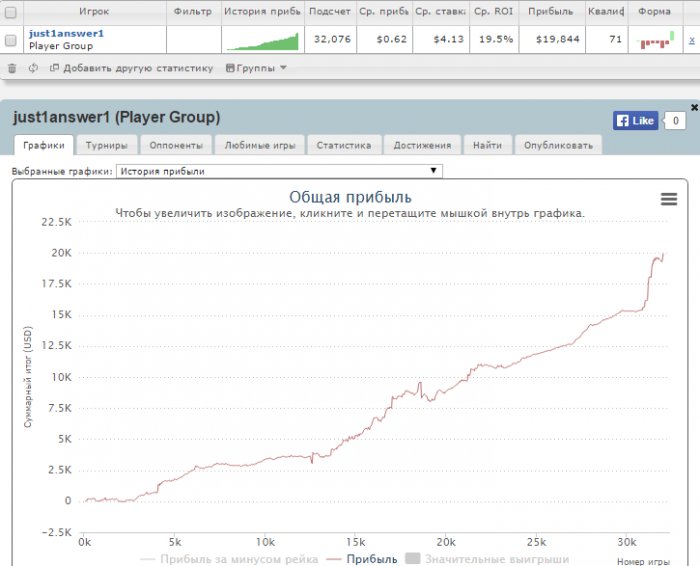This screenshot has height=566, width=700.
Task: Select the Графики tab
Action: coord(44,146)
